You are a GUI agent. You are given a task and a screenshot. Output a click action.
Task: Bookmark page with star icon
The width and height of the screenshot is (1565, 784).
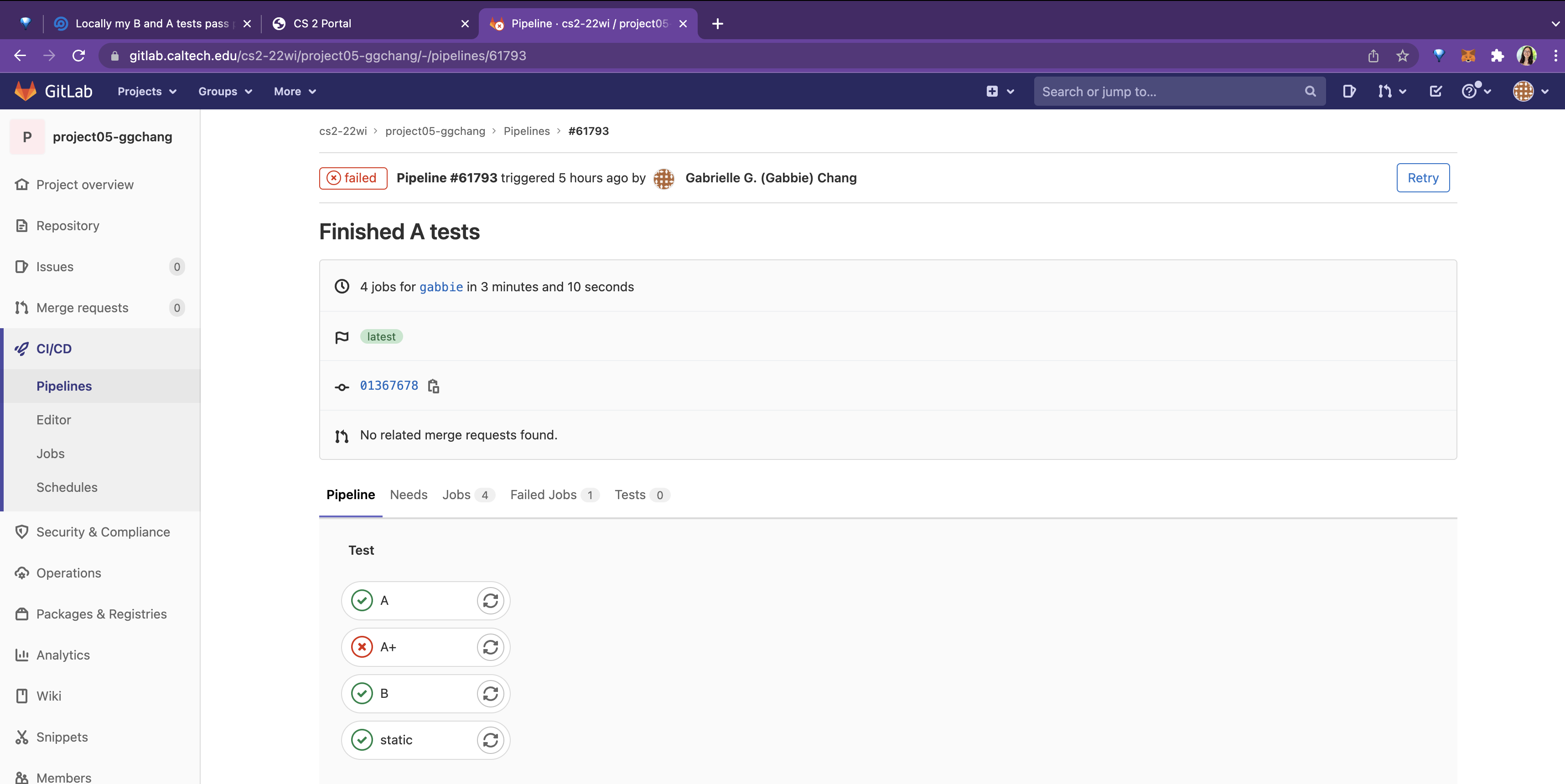(1402, 56)
